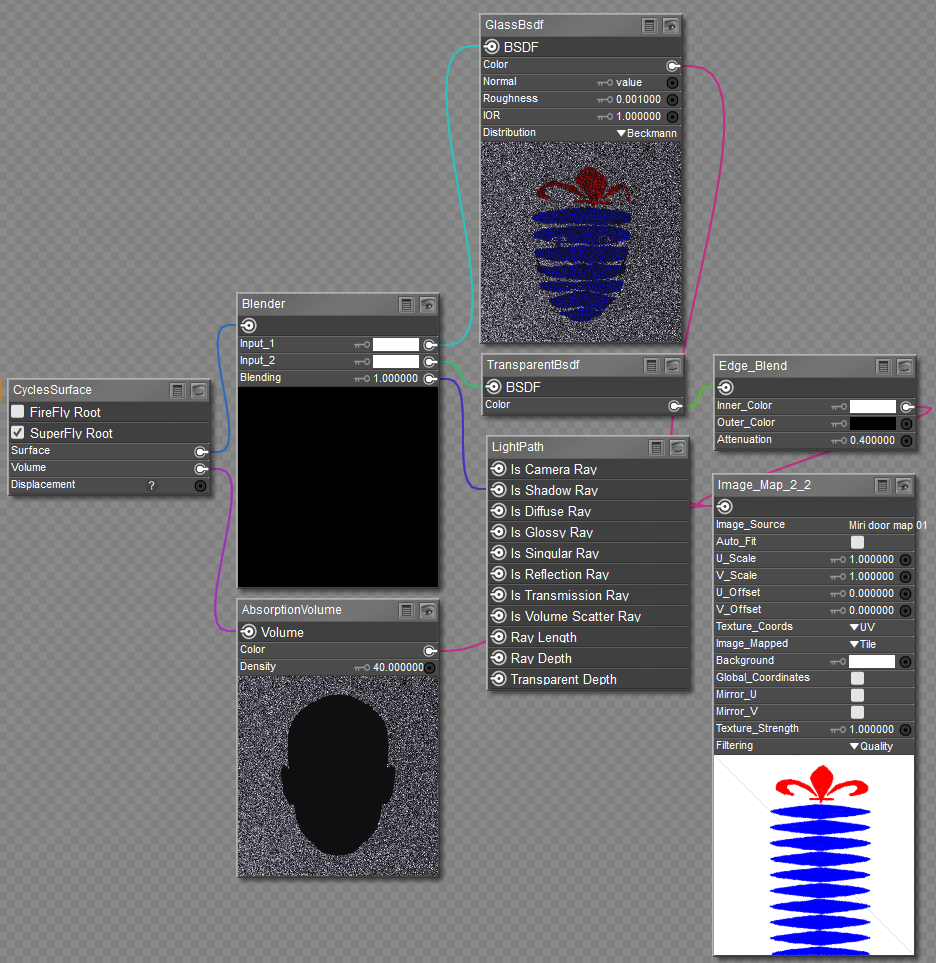This screenshot has width=936, height=963.
Task: Click the Is Camera Ray output socket
Action: click(498, 469)
